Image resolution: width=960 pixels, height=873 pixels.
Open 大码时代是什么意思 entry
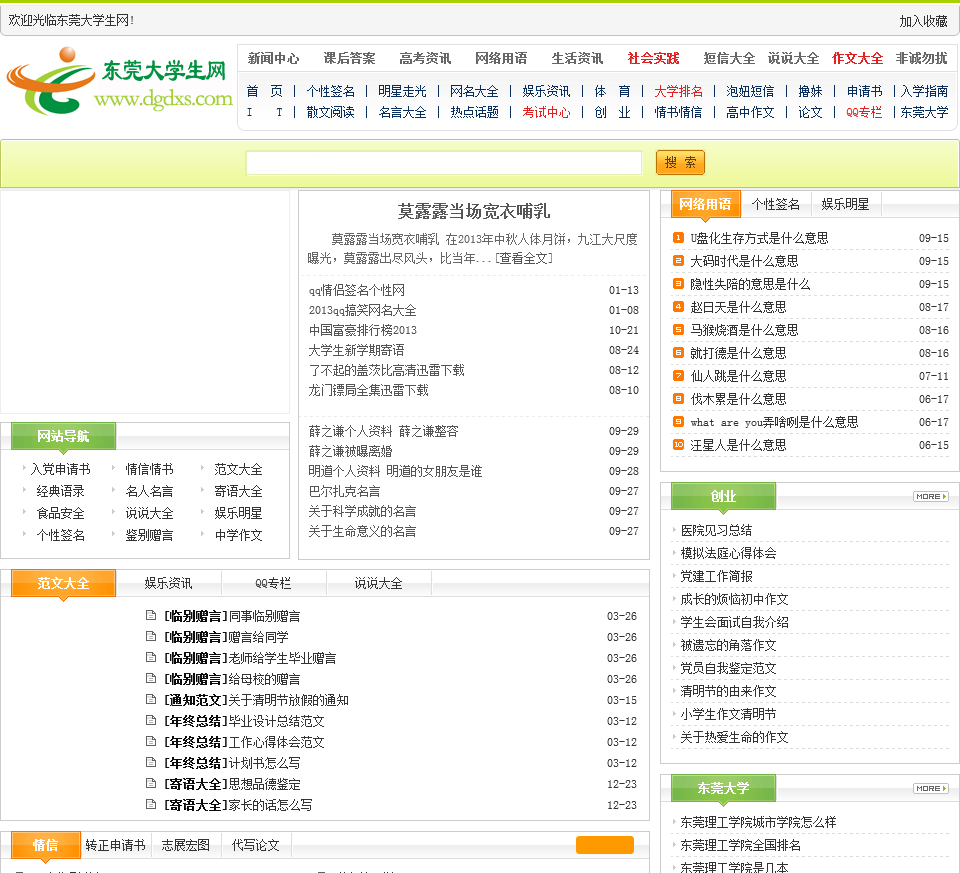pos(744,261)
